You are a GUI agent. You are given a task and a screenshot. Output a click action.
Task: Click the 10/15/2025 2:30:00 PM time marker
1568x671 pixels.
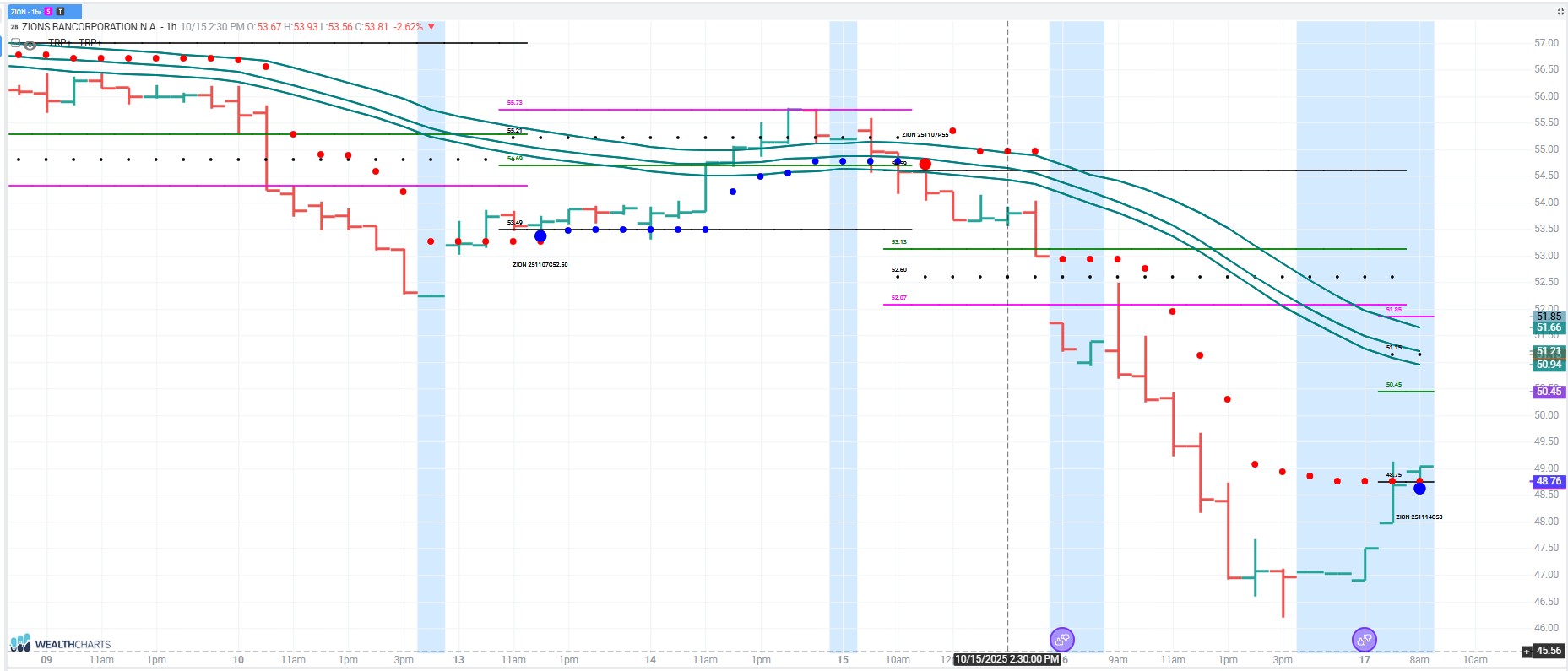pyautogui.click(x=1006, y=659)
